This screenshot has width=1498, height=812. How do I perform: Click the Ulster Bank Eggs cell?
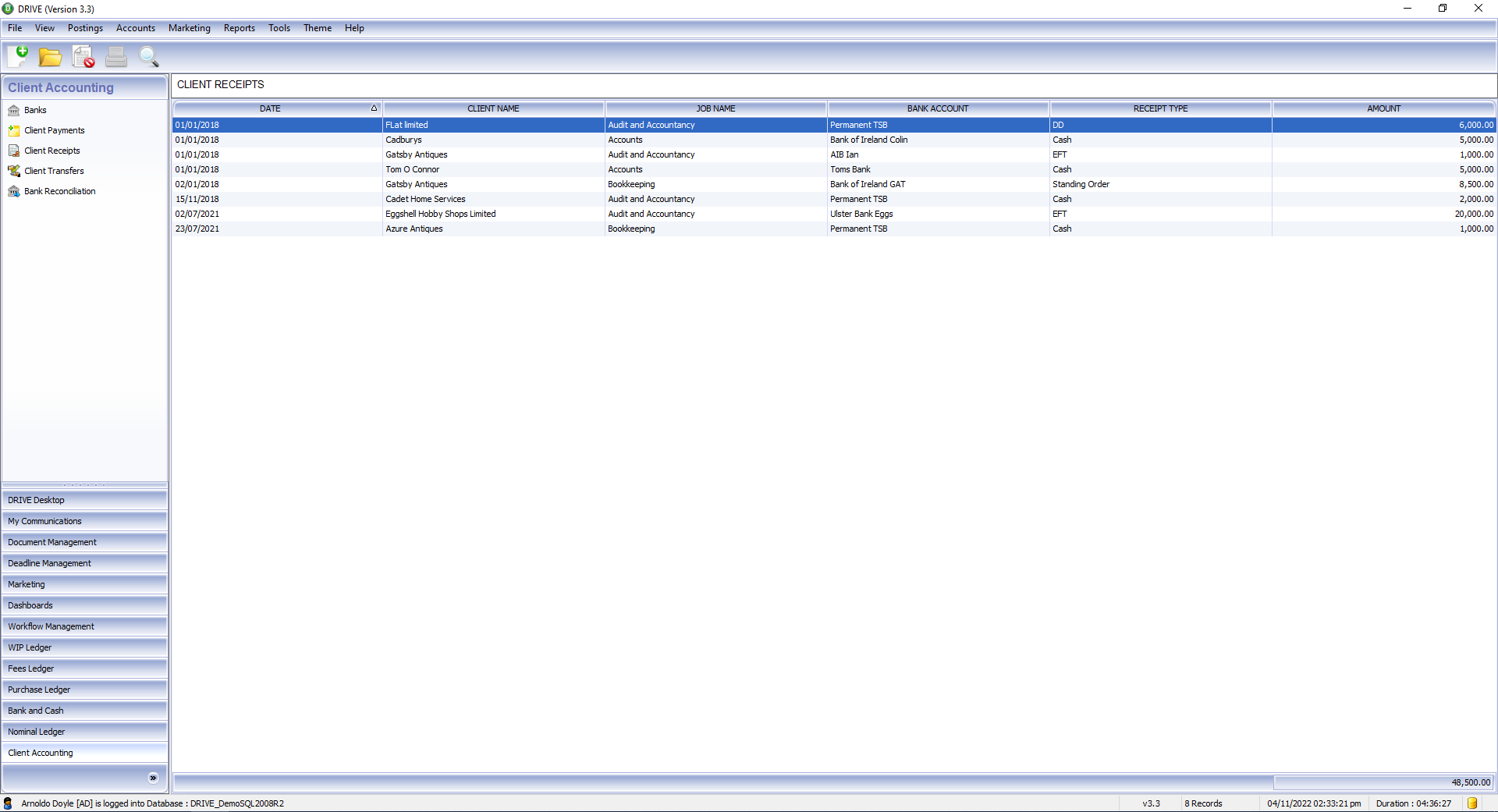click(938, 214)
